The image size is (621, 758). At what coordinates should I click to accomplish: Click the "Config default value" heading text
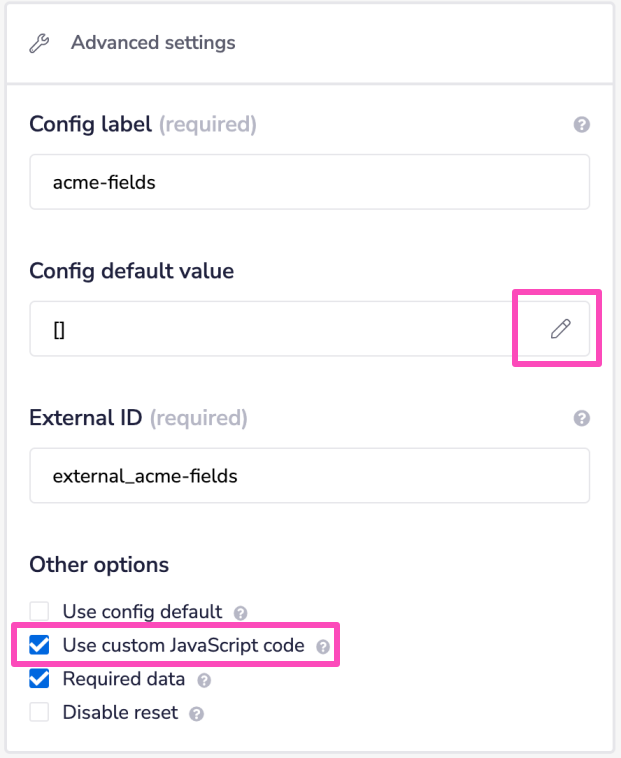tap(132, 270)
